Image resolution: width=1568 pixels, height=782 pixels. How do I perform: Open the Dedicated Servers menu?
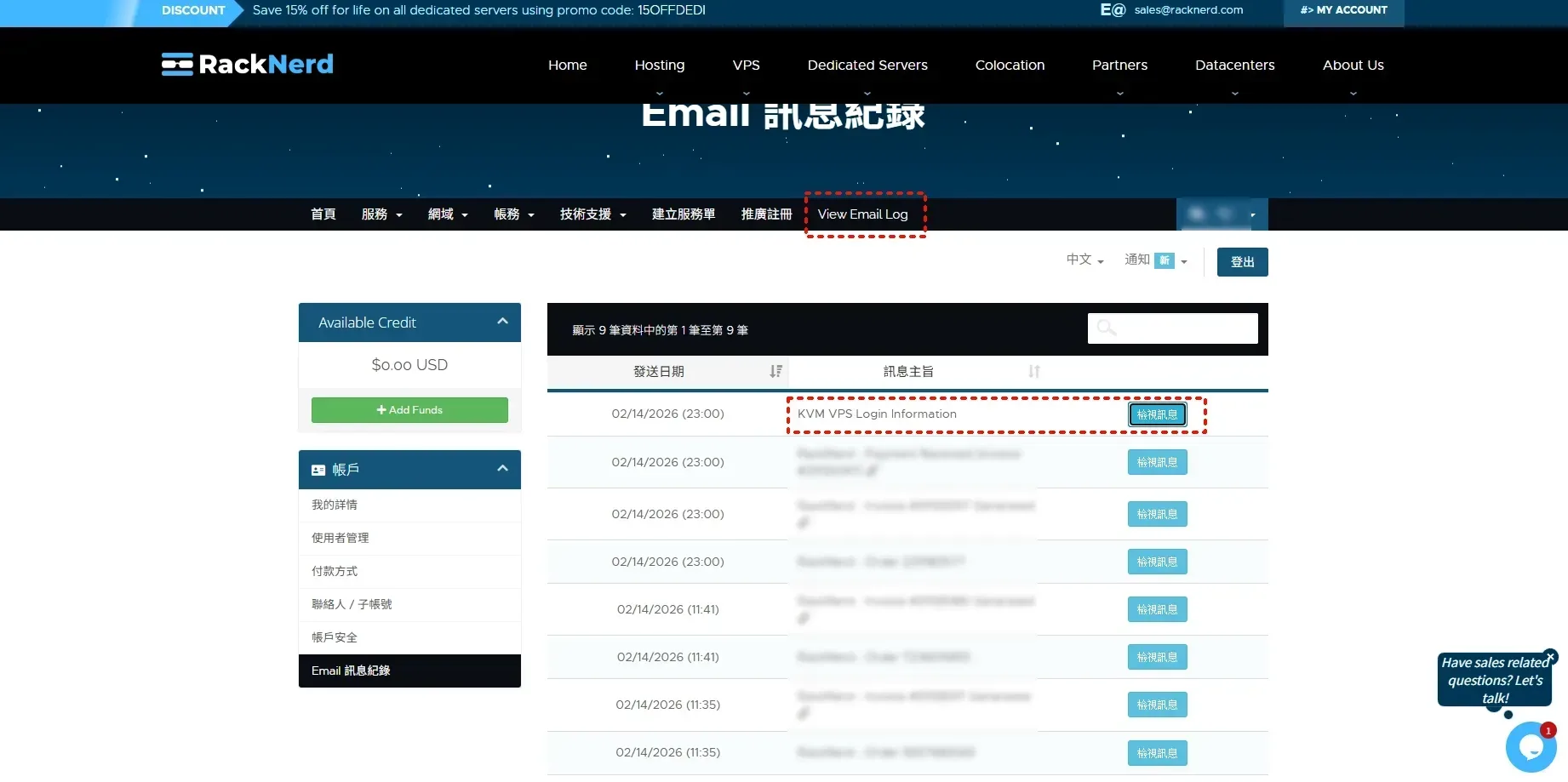[867, 66]
